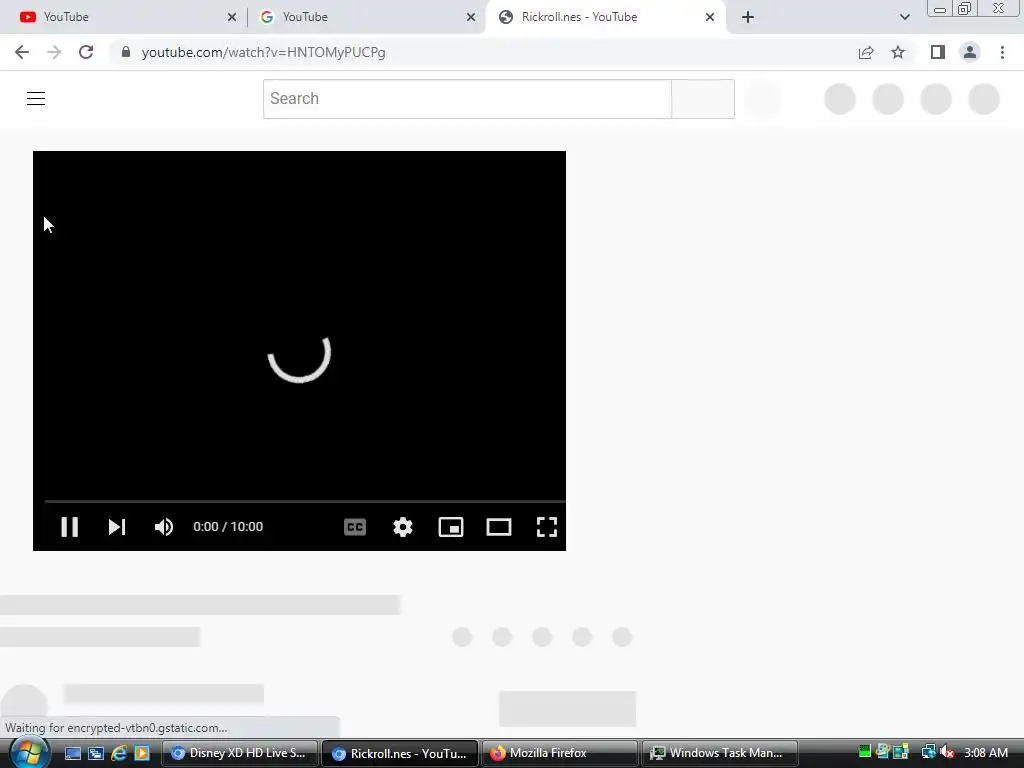Switch to Disney XD HD Live taskbar window
The height and width of the screenshot is (768, 1024).
240,753
